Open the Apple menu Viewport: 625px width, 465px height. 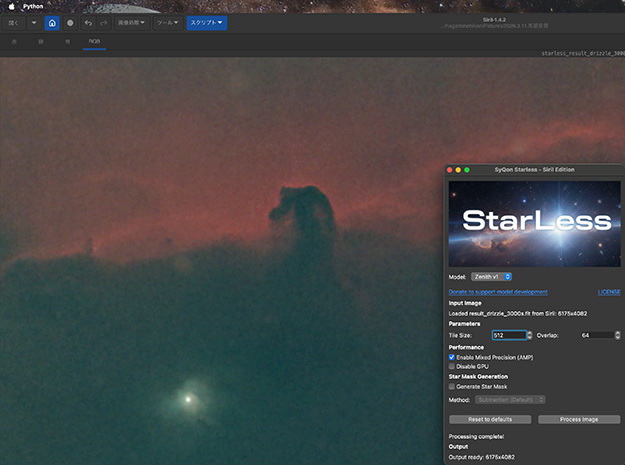click(x=13, y=5)
